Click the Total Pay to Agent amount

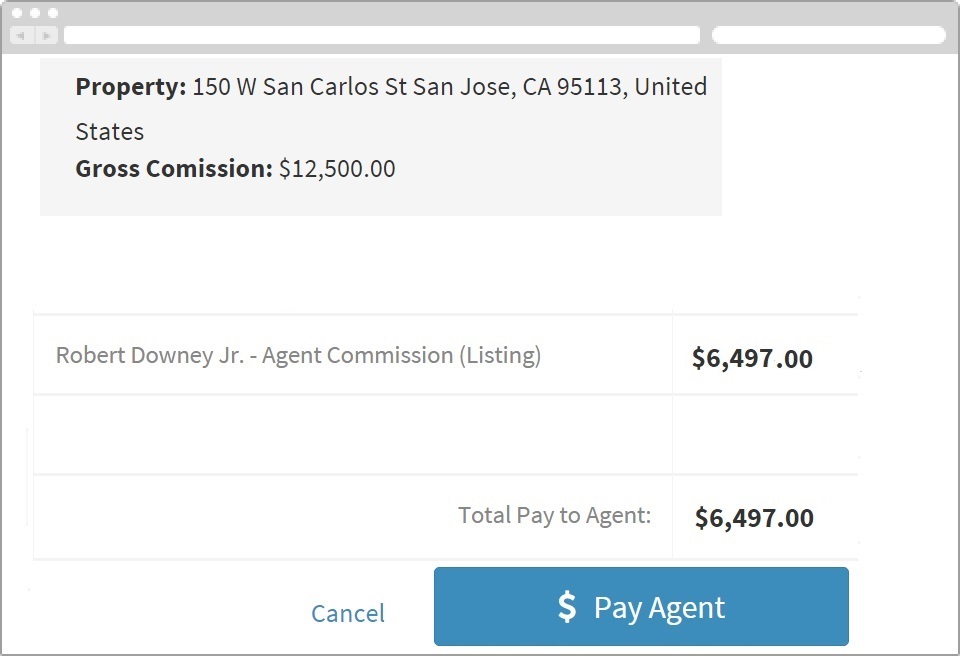click(754, 518)
